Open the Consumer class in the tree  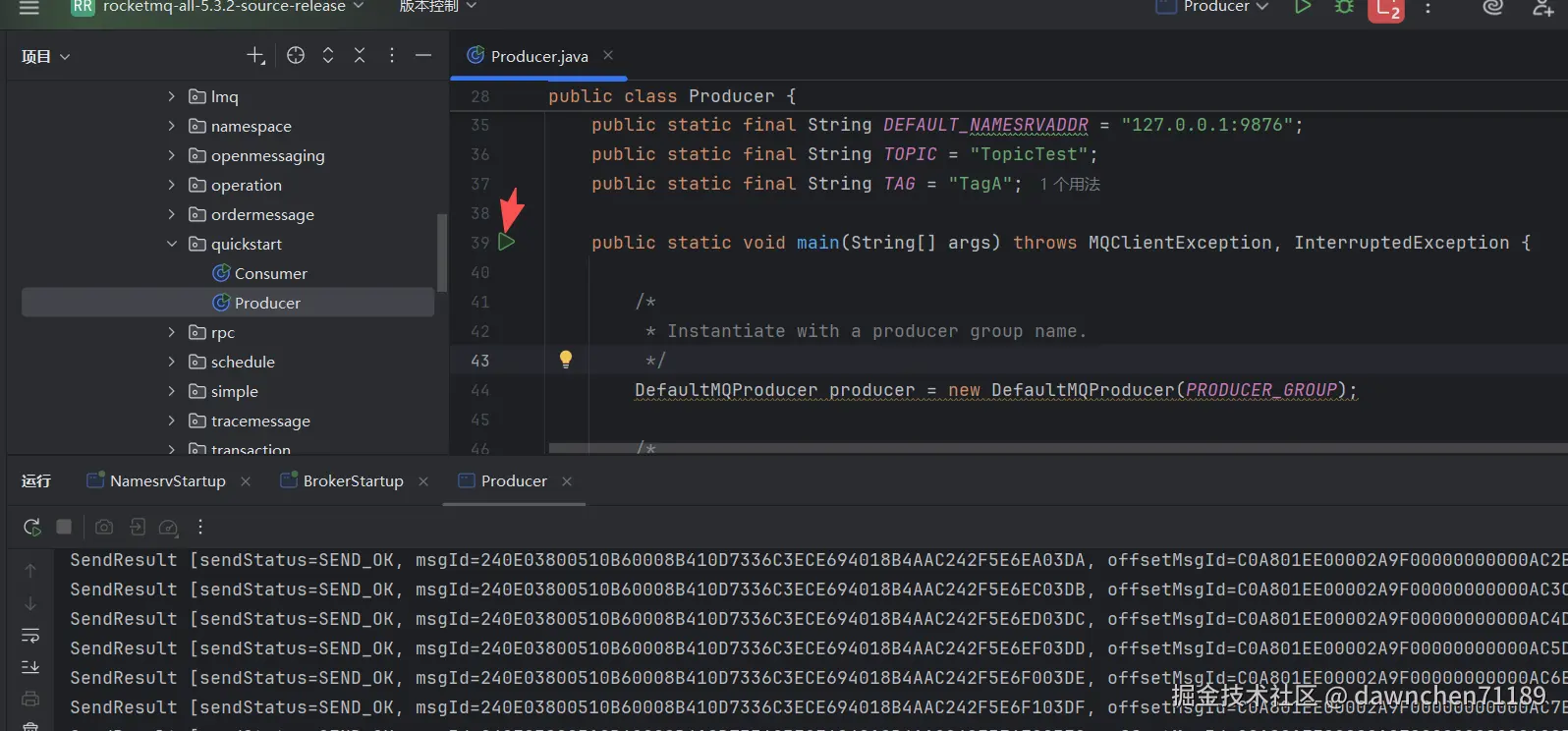pos(270,273)
